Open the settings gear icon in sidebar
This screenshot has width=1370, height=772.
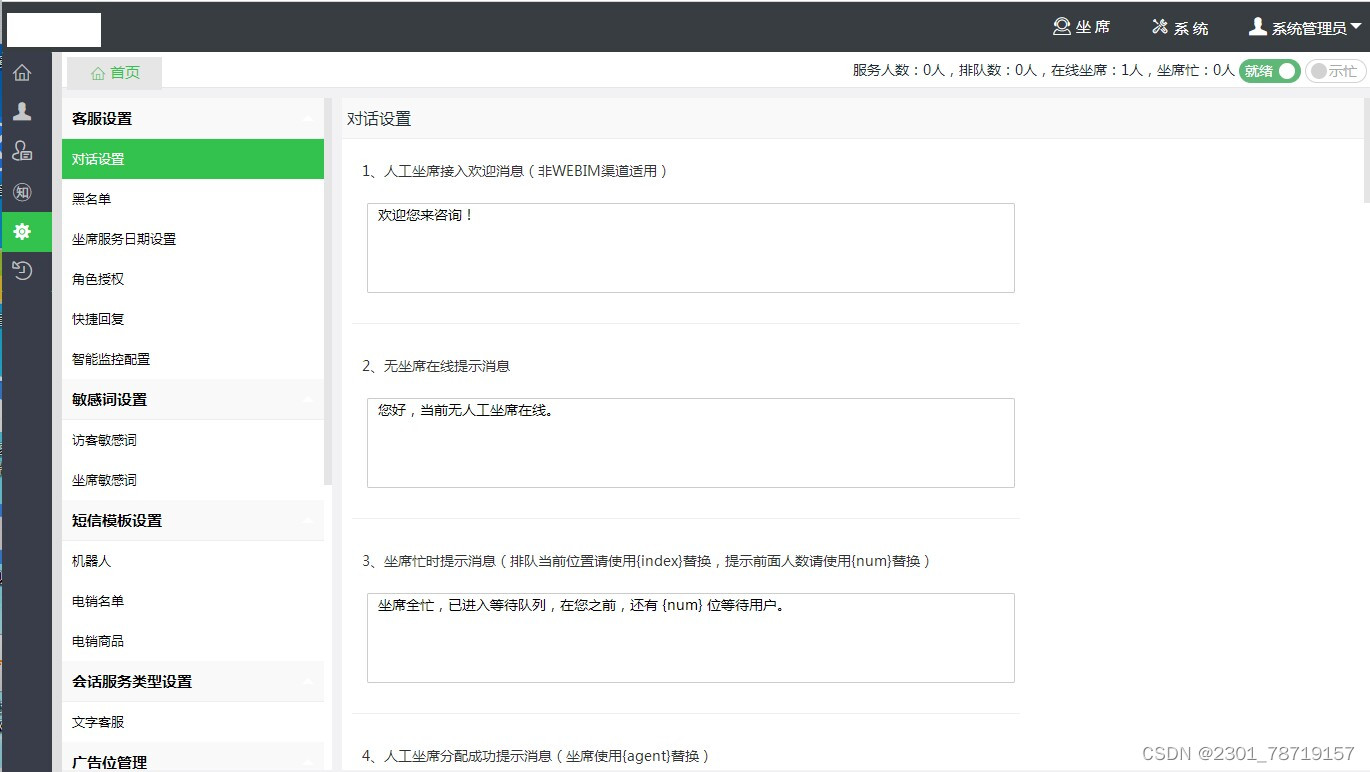22,231
